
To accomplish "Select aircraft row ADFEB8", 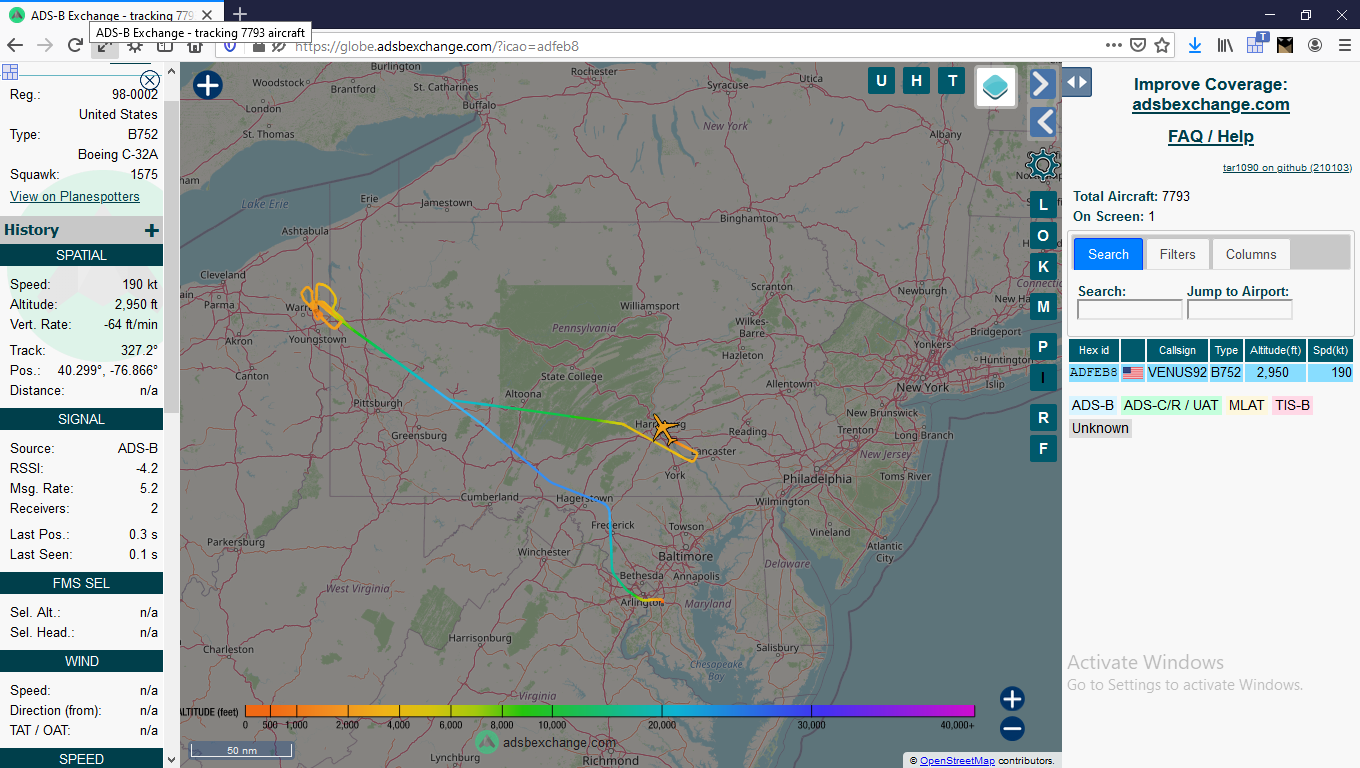I will pos(1211,372).
